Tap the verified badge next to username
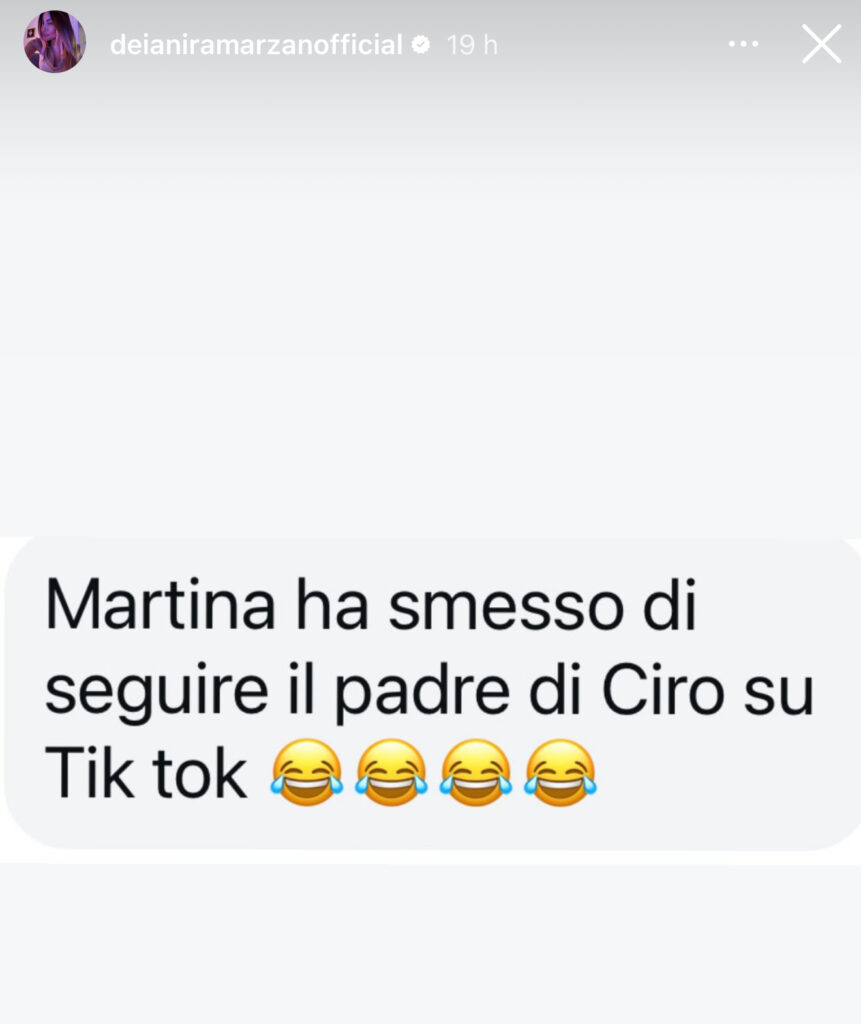The image size is (861, 1024). pyautogui.click(x=420, y=44)
